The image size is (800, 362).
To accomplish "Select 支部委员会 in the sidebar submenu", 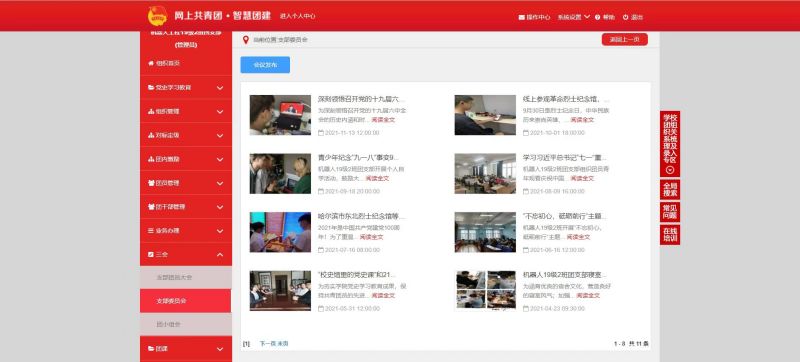I will click(186, 301).
